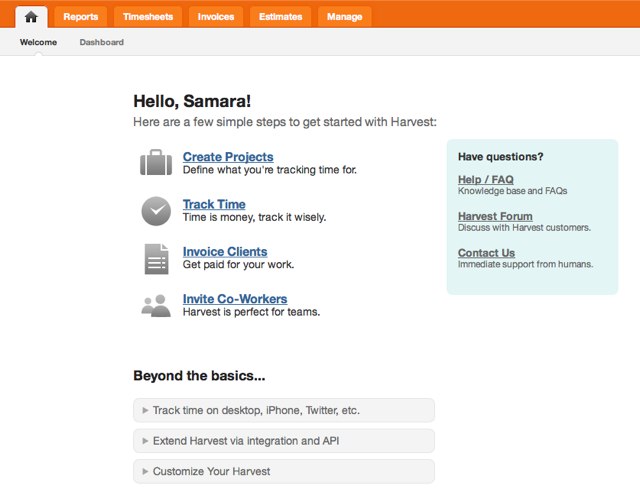Click the clock icon beside Track Time

tap(156, 211)
